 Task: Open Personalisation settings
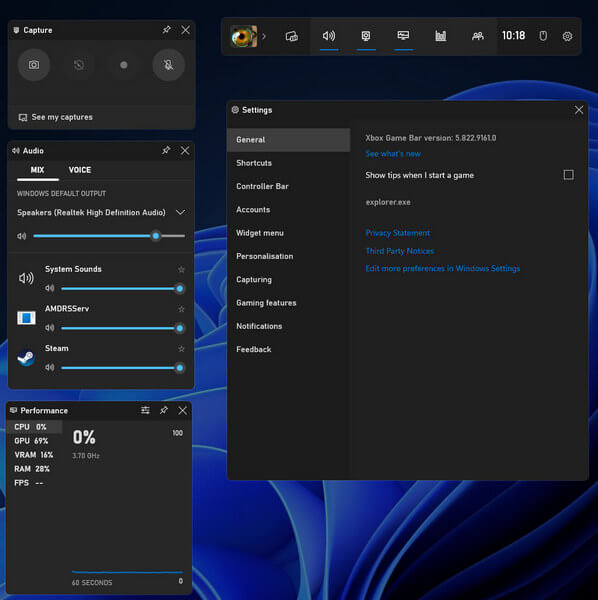coord(288,256)
